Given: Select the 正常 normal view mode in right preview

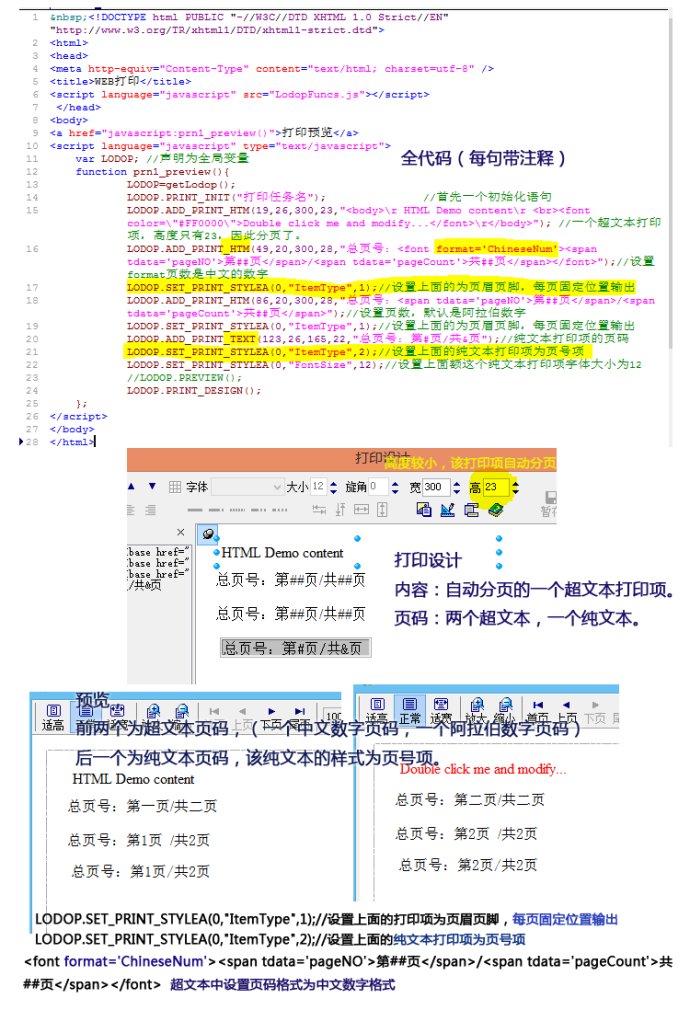Looking at the screenshot, I should pos(409,708).
